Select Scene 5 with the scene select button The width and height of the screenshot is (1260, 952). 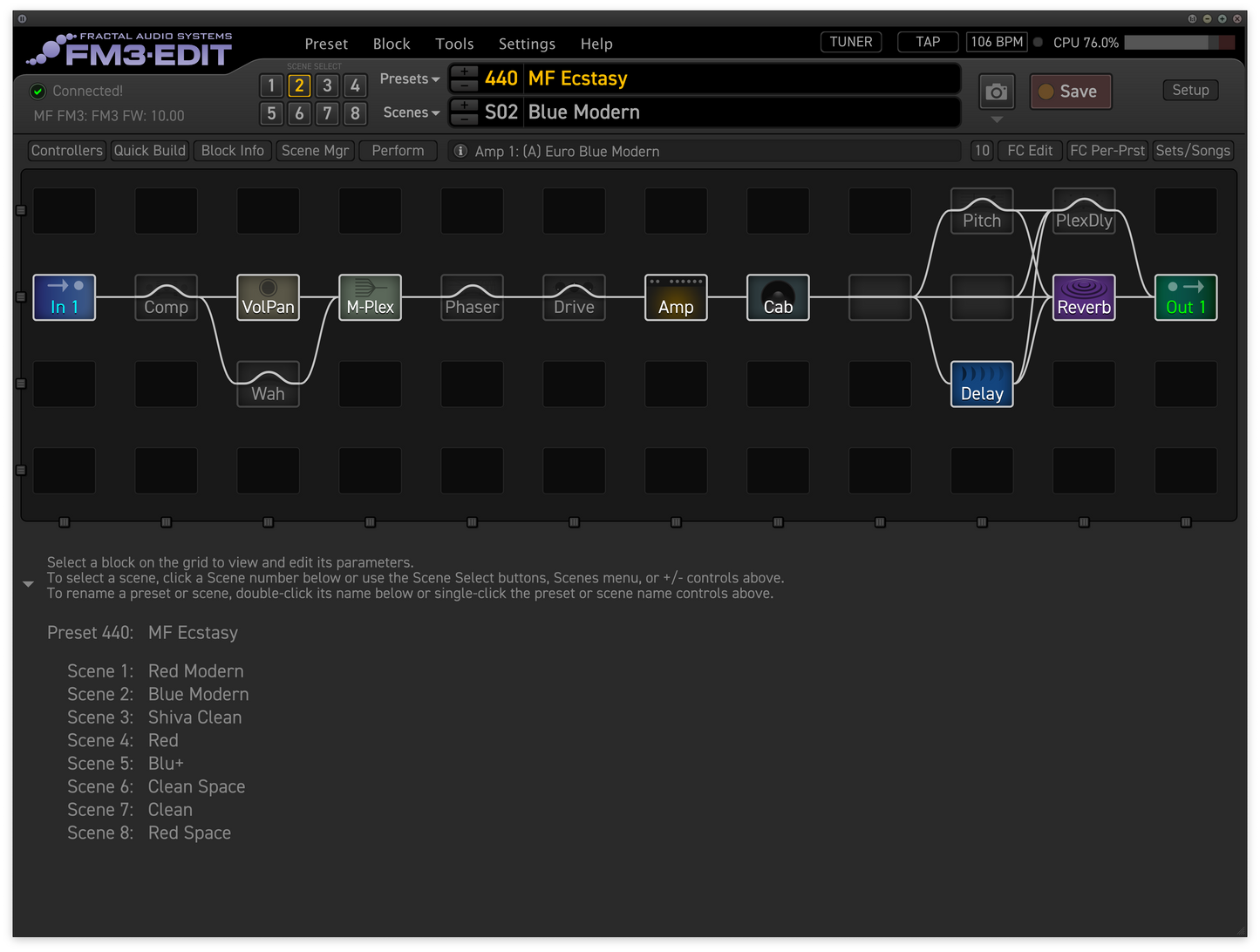click(271, 113)
